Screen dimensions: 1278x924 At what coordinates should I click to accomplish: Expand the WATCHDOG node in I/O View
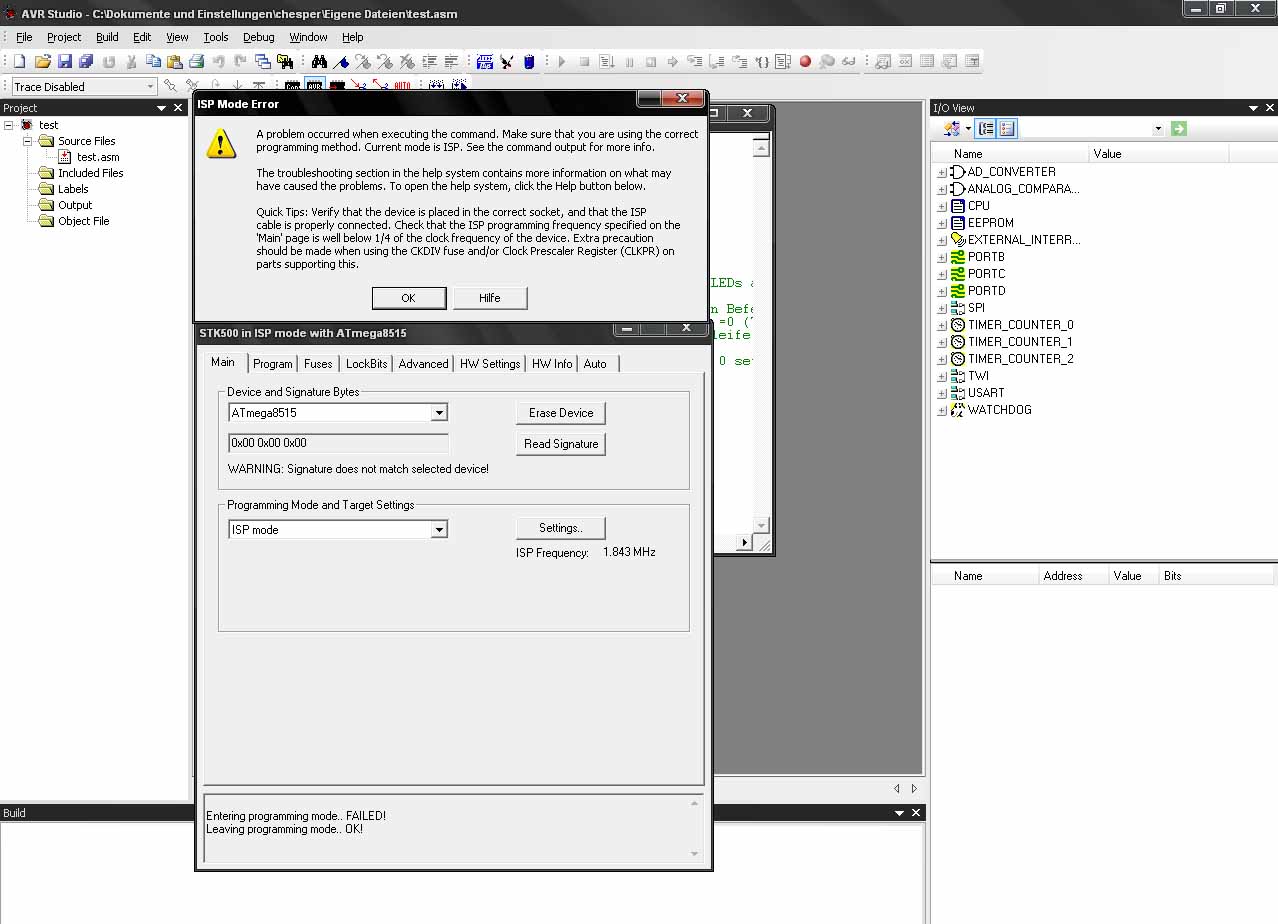click(x=942, y=410)
